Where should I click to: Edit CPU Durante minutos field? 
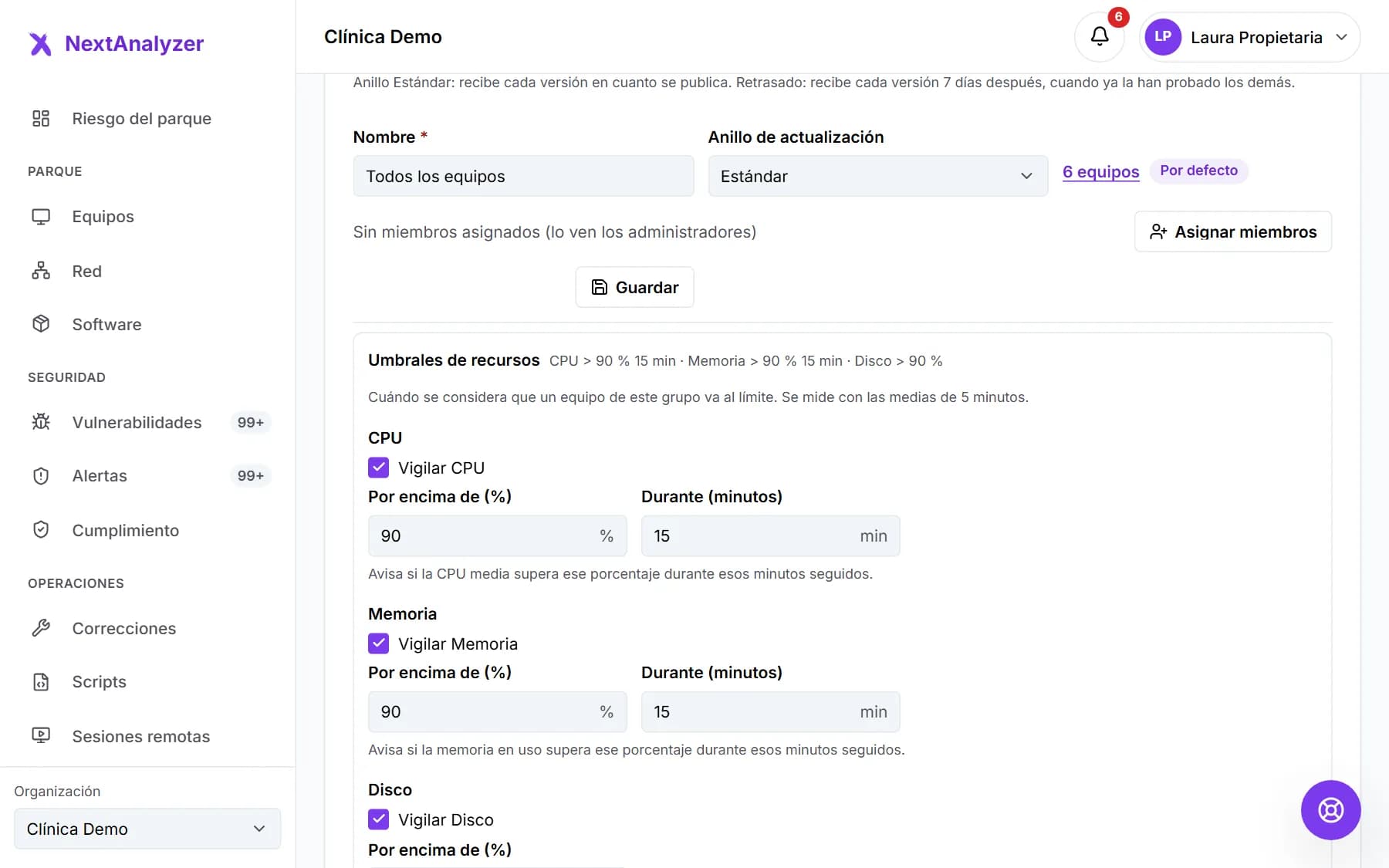[x=770, y=535]
